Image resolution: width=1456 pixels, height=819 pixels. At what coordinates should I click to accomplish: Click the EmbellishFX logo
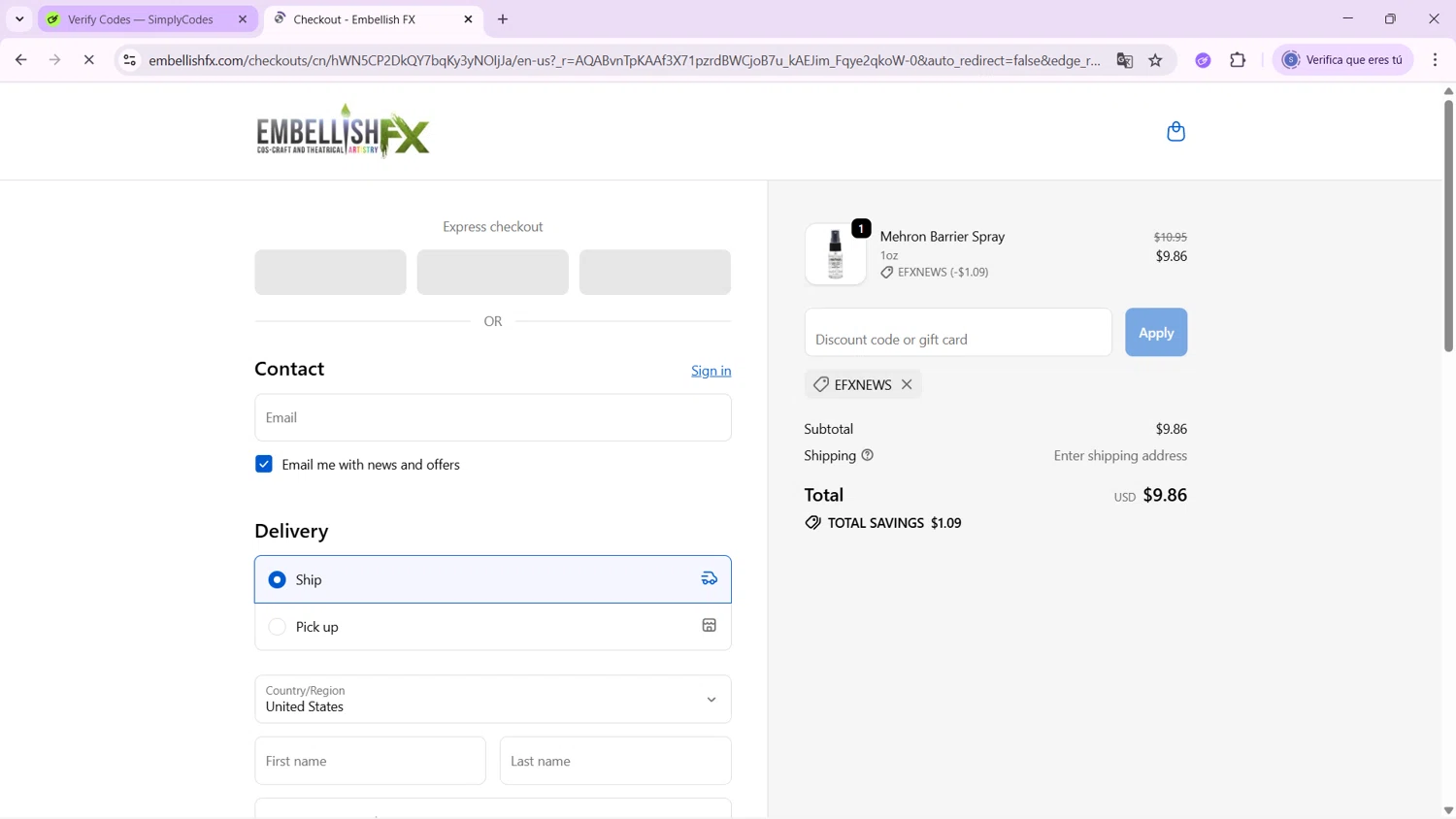pyautogui.click(x=343, y=131)
